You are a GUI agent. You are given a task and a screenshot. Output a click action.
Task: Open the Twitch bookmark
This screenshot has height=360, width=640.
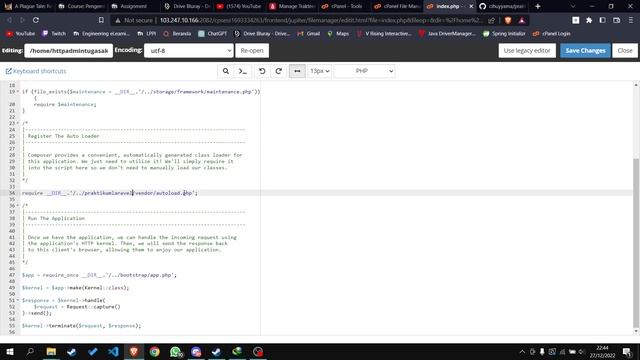click(x=54, y=33)
